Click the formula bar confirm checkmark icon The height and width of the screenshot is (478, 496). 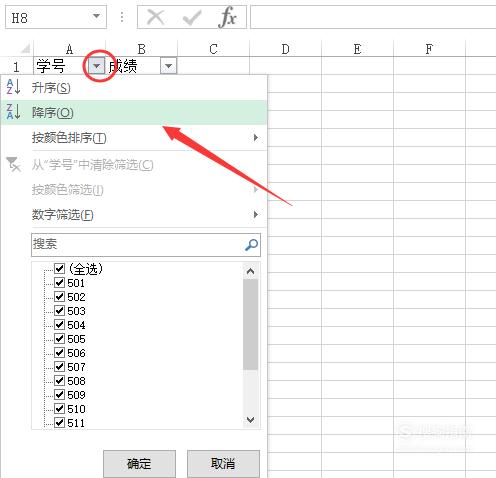click(192, 17)
